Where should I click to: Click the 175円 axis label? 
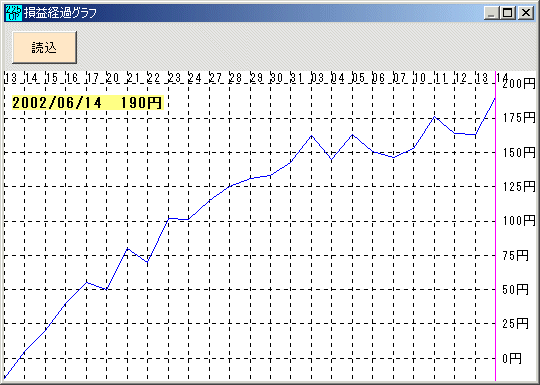pos(519,118)
